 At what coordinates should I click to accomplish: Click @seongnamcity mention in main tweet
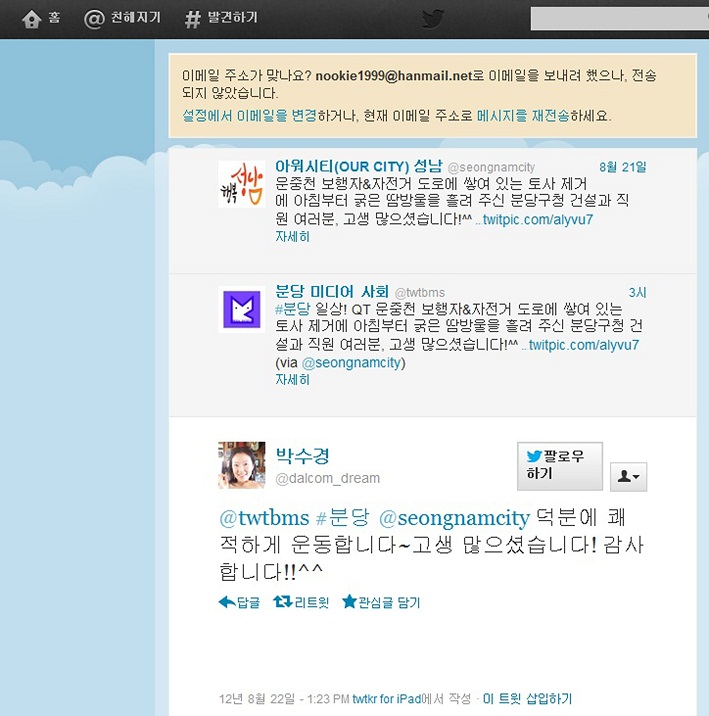[x=454, y=519]
